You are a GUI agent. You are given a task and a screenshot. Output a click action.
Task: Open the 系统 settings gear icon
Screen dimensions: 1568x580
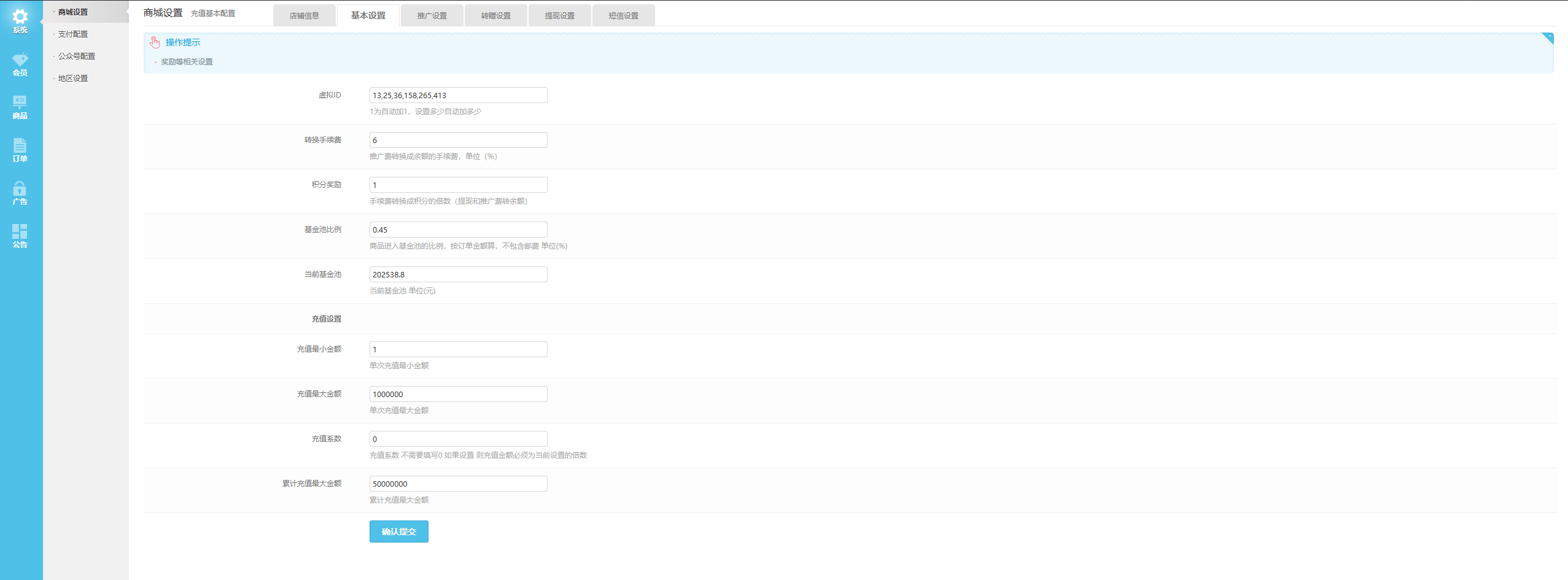20,17
